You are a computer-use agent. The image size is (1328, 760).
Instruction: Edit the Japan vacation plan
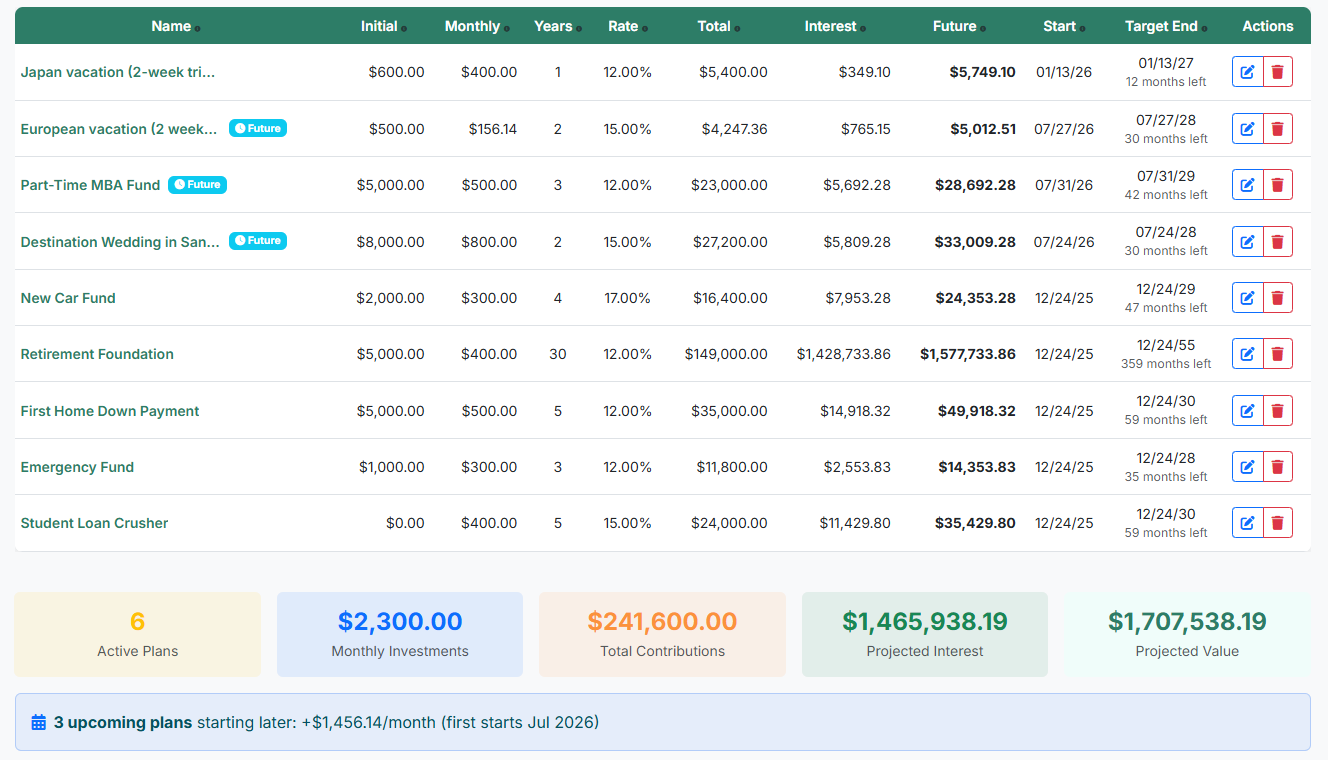coord(1247,71)
